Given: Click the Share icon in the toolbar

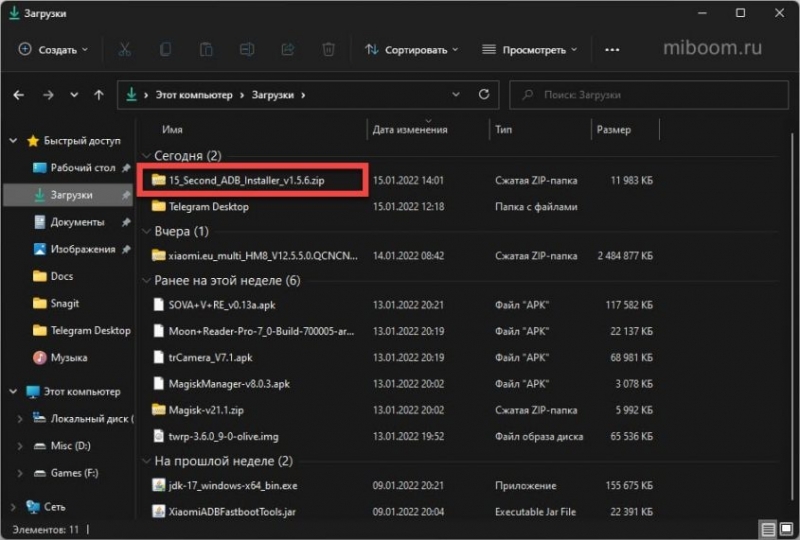Looking at the screenshot, I should point(288,50).
